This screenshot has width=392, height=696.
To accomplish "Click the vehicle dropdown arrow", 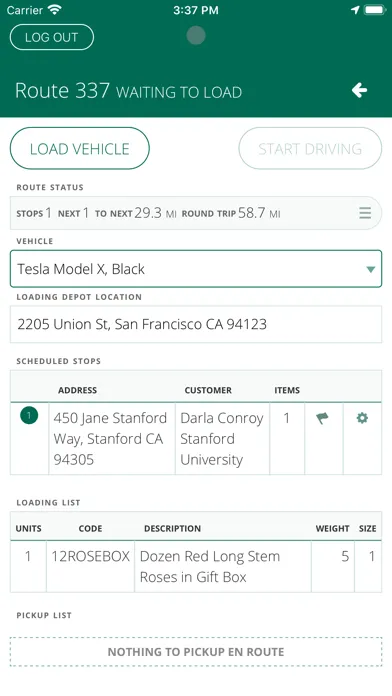I will (x=371, y=269).
